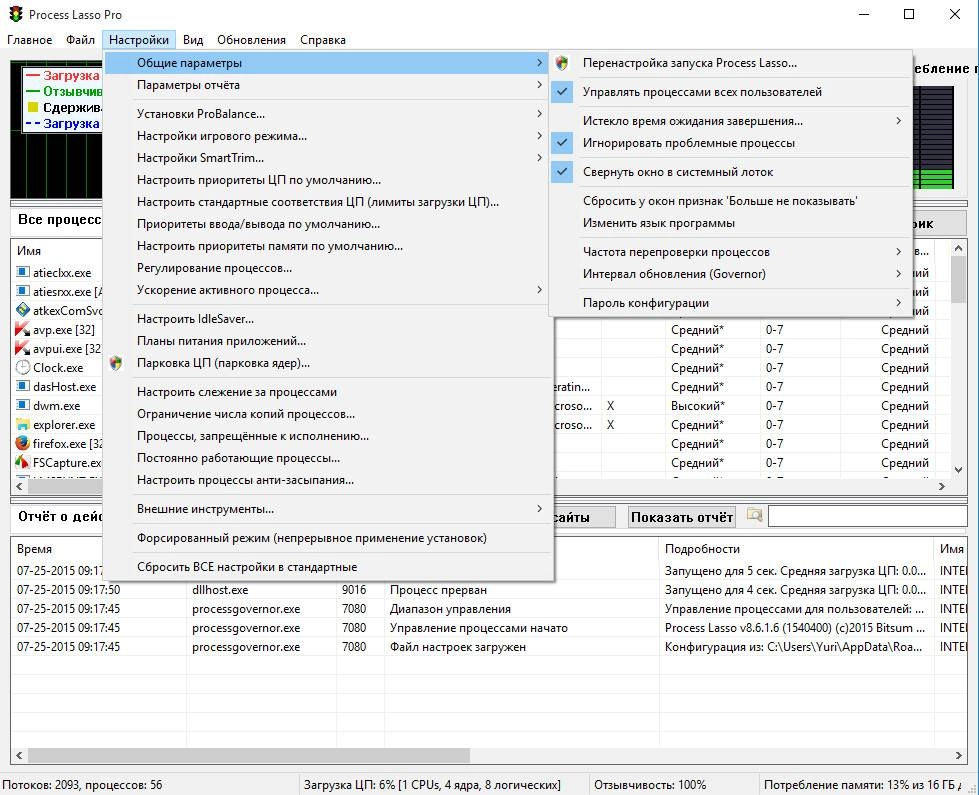
Task: Expand Интервал обновления (Governor) submenu
Action: (x=731, y=274)
